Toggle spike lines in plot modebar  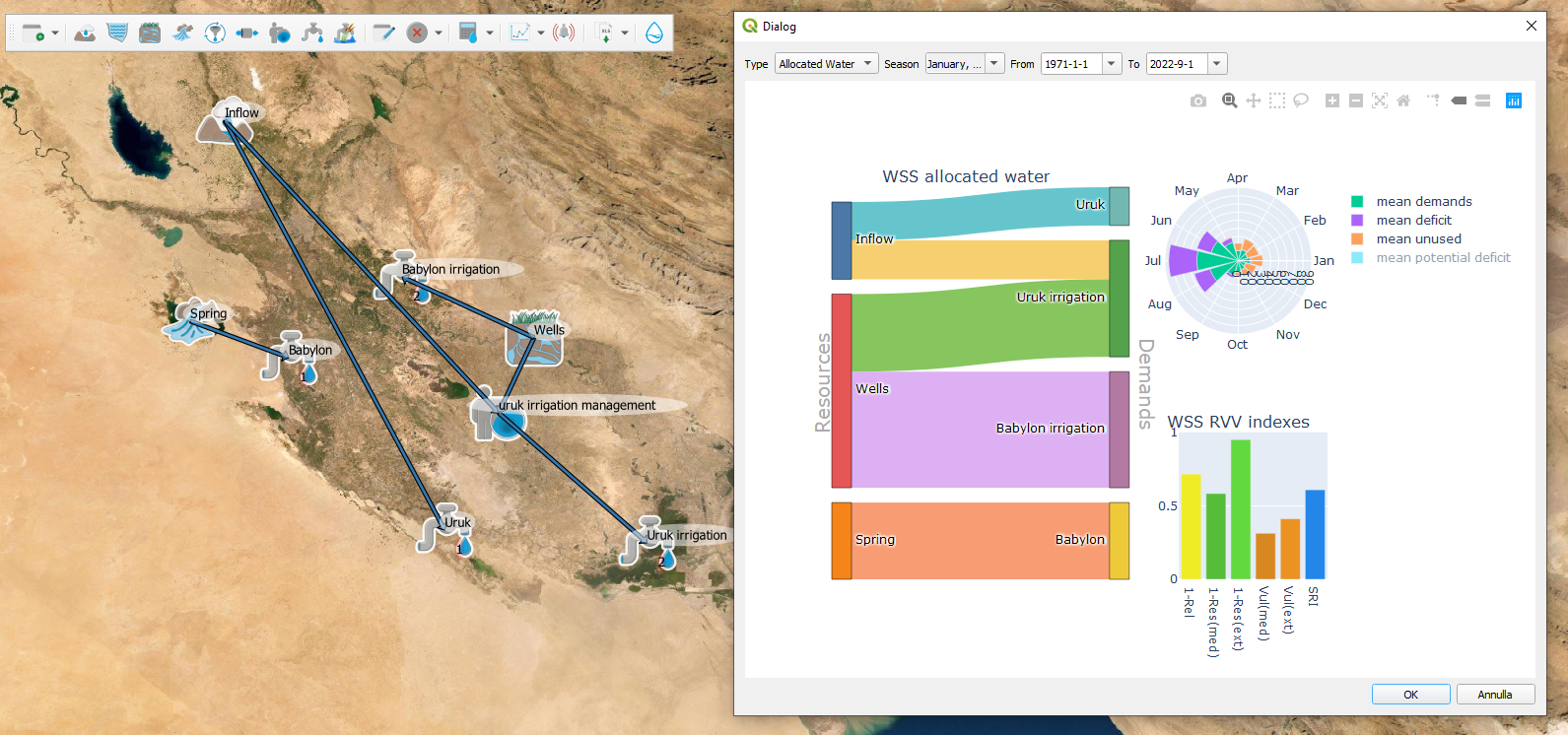tap(1434, 100)
